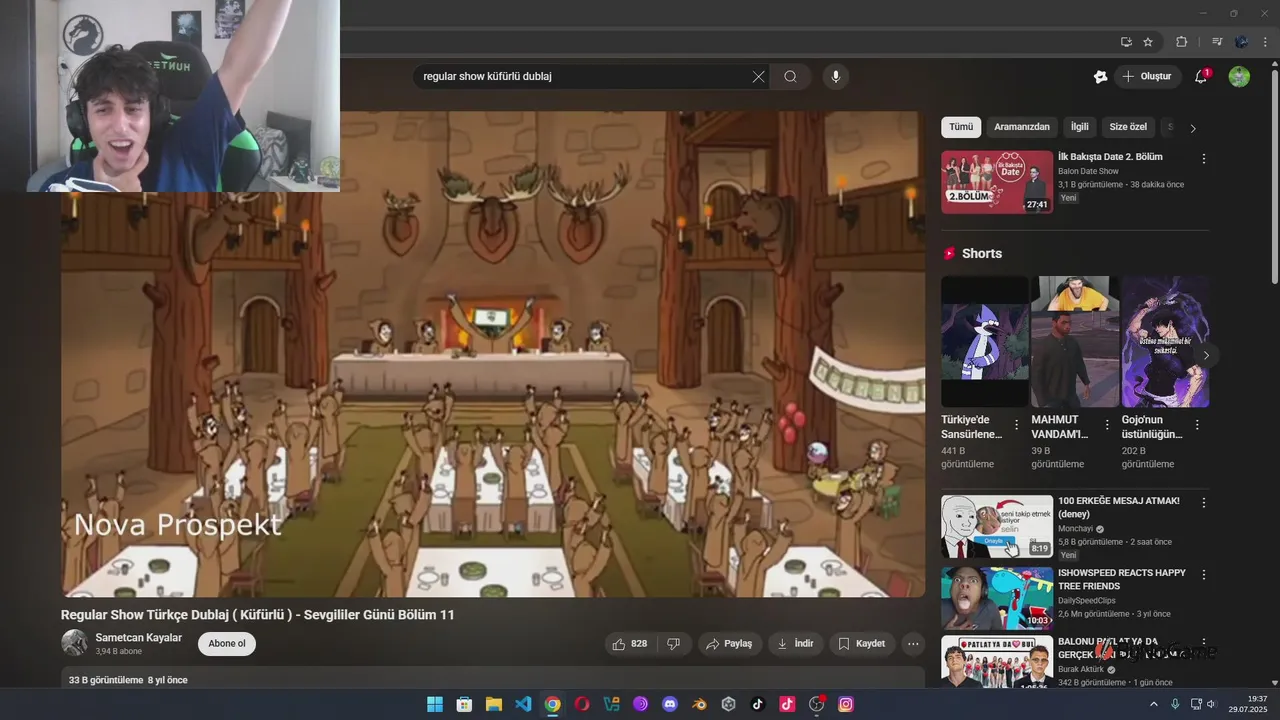
Task: Click the Oluştur create button
Action: (x=1147, y=77)
